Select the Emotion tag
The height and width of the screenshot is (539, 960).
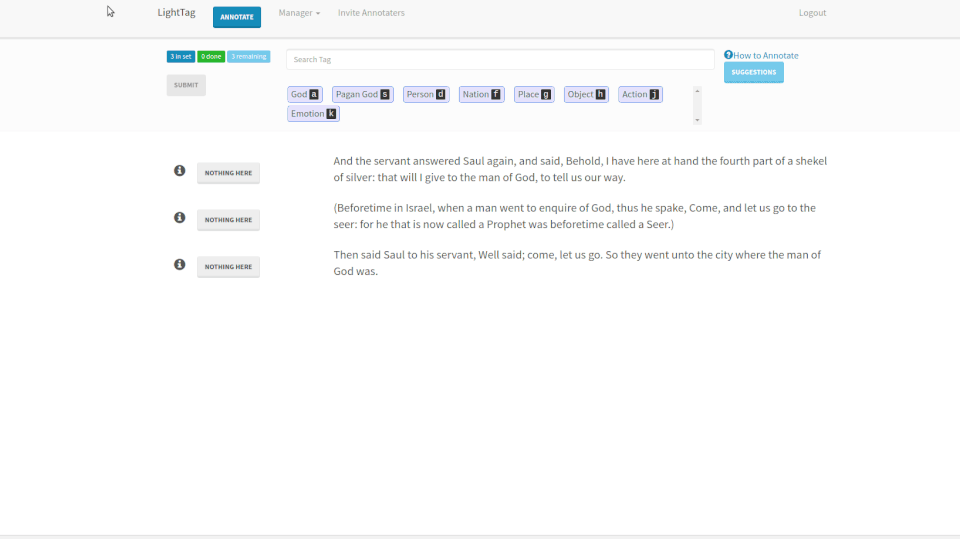coord(313,114)
